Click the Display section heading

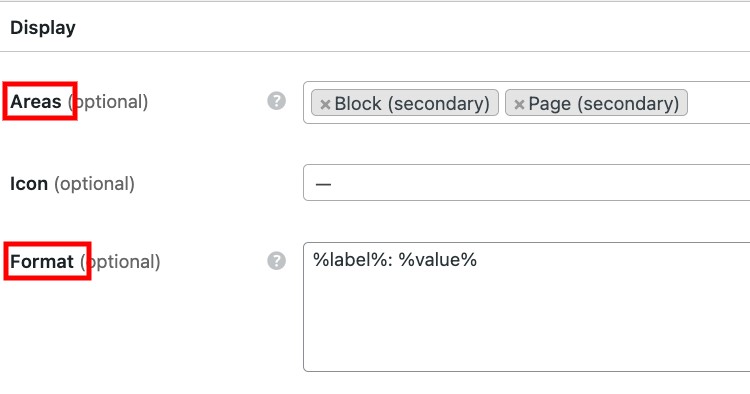43,28
